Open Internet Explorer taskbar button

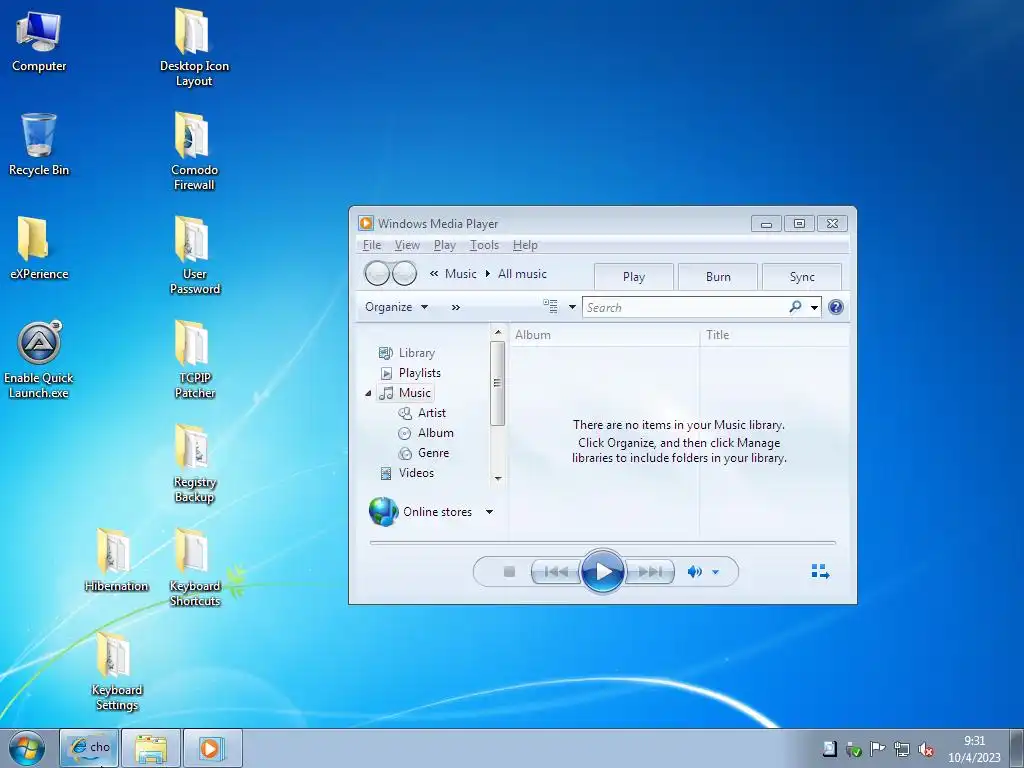(x=89, y=748)
